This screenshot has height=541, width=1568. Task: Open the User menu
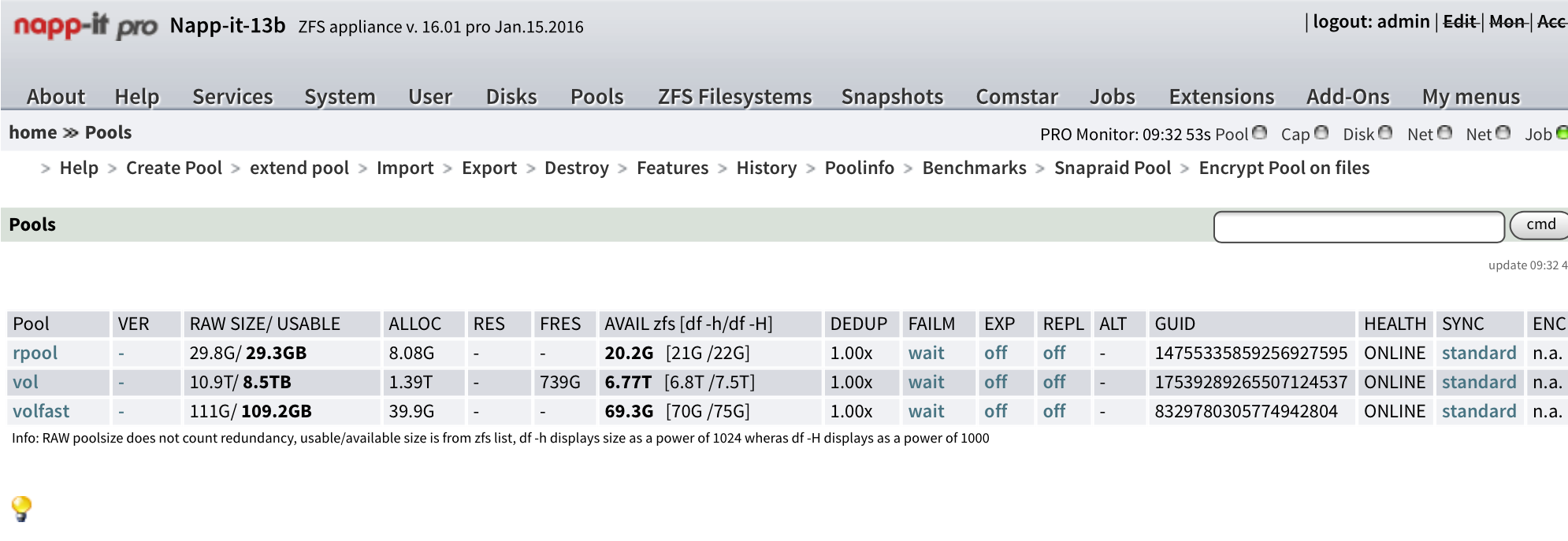click(x=430, y=96)
